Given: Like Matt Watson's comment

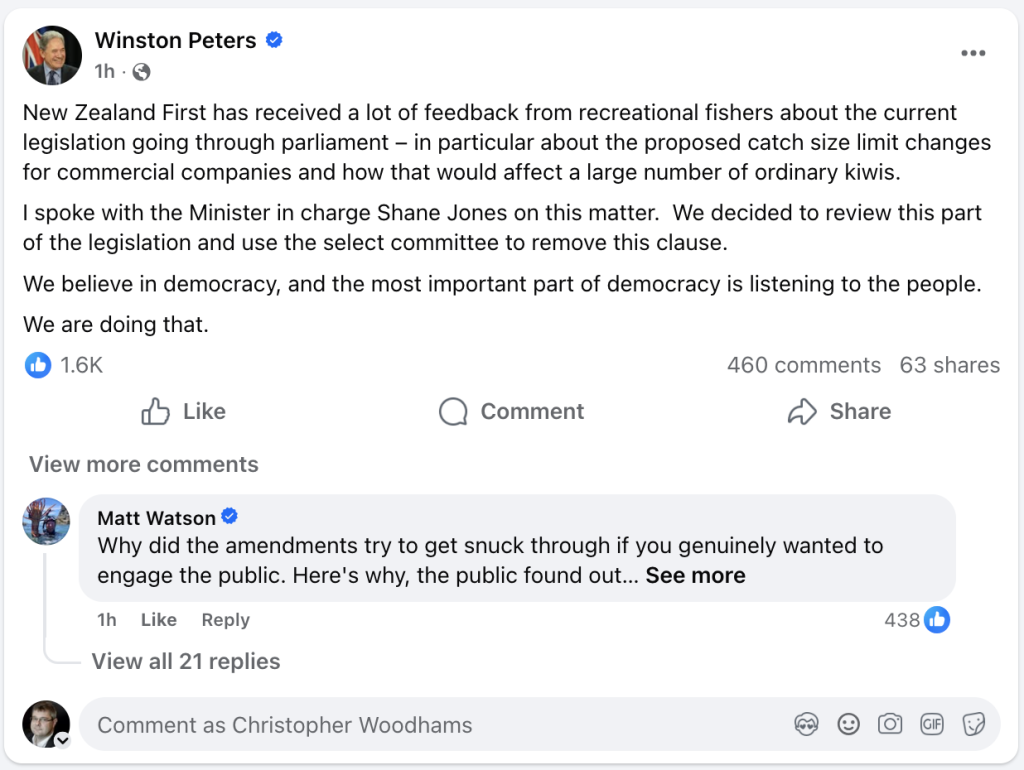Looking at the screenshot, I should [158, 620].
